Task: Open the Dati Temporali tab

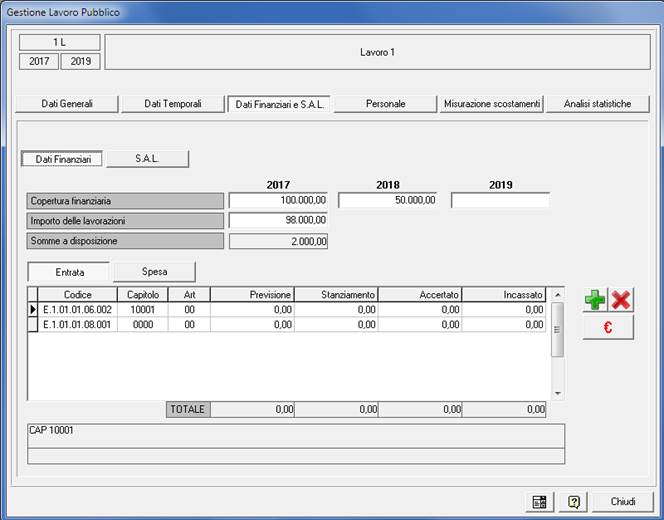Action: click(172, 104)
